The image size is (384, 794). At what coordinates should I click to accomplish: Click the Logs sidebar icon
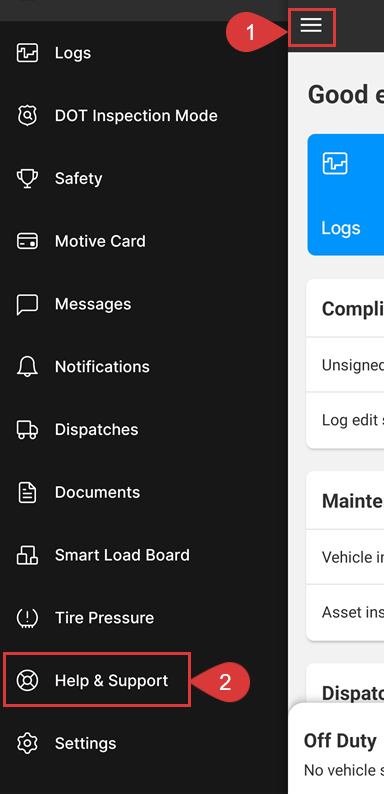pos(27,53)
